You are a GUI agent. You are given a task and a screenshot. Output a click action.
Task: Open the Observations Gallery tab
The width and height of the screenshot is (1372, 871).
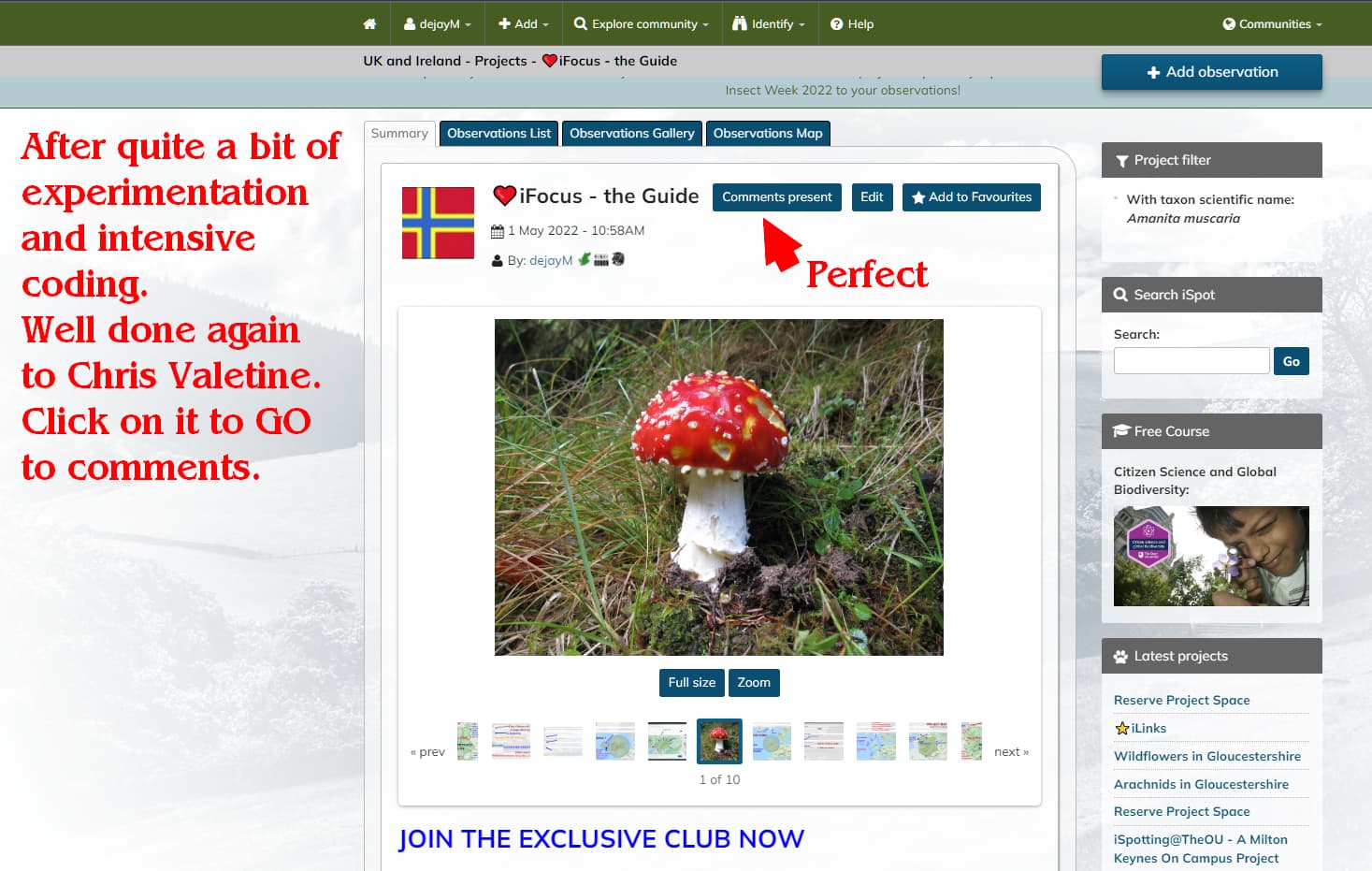pos(632,134)
